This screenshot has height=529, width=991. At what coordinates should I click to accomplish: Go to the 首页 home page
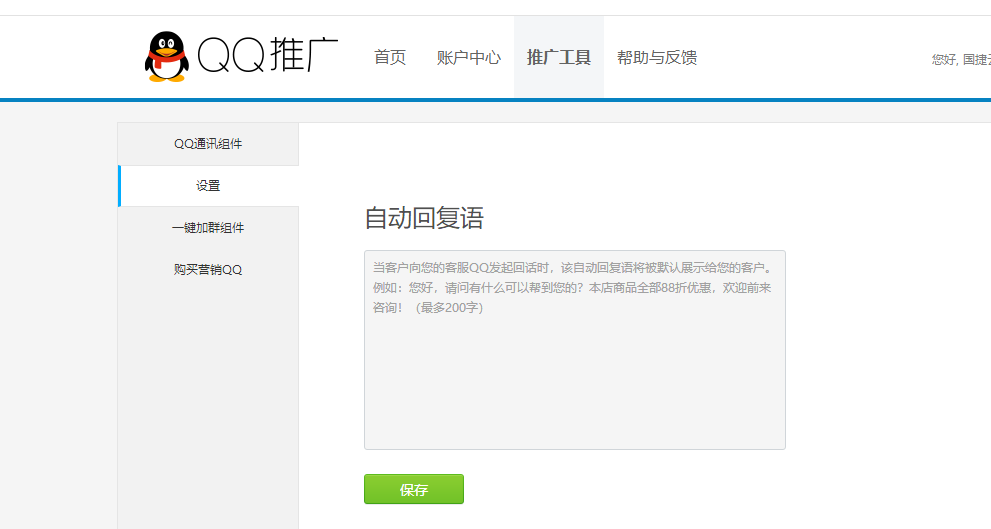point(390,58)
